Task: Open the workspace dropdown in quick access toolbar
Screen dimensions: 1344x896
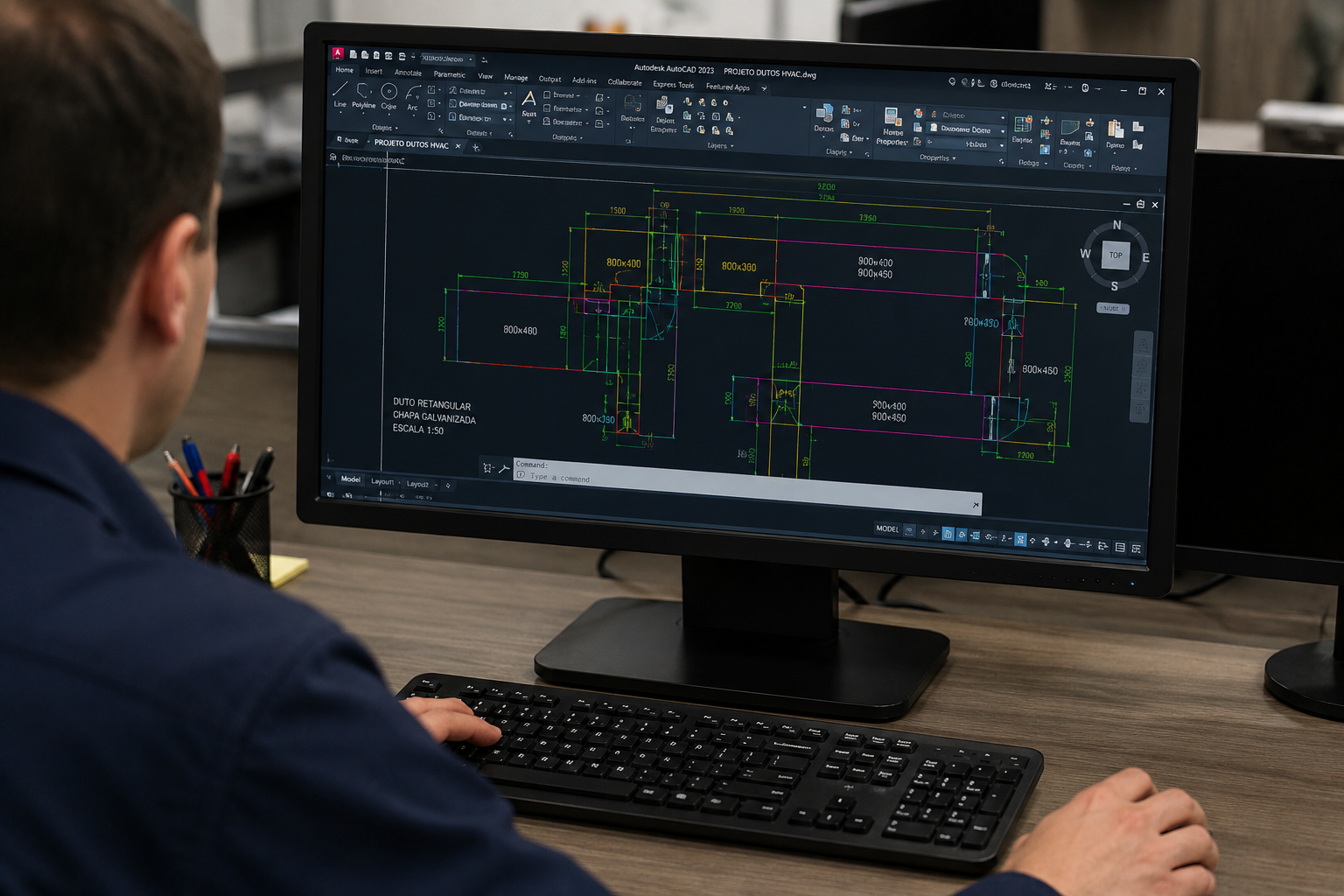Action: (x=447, y=59)
